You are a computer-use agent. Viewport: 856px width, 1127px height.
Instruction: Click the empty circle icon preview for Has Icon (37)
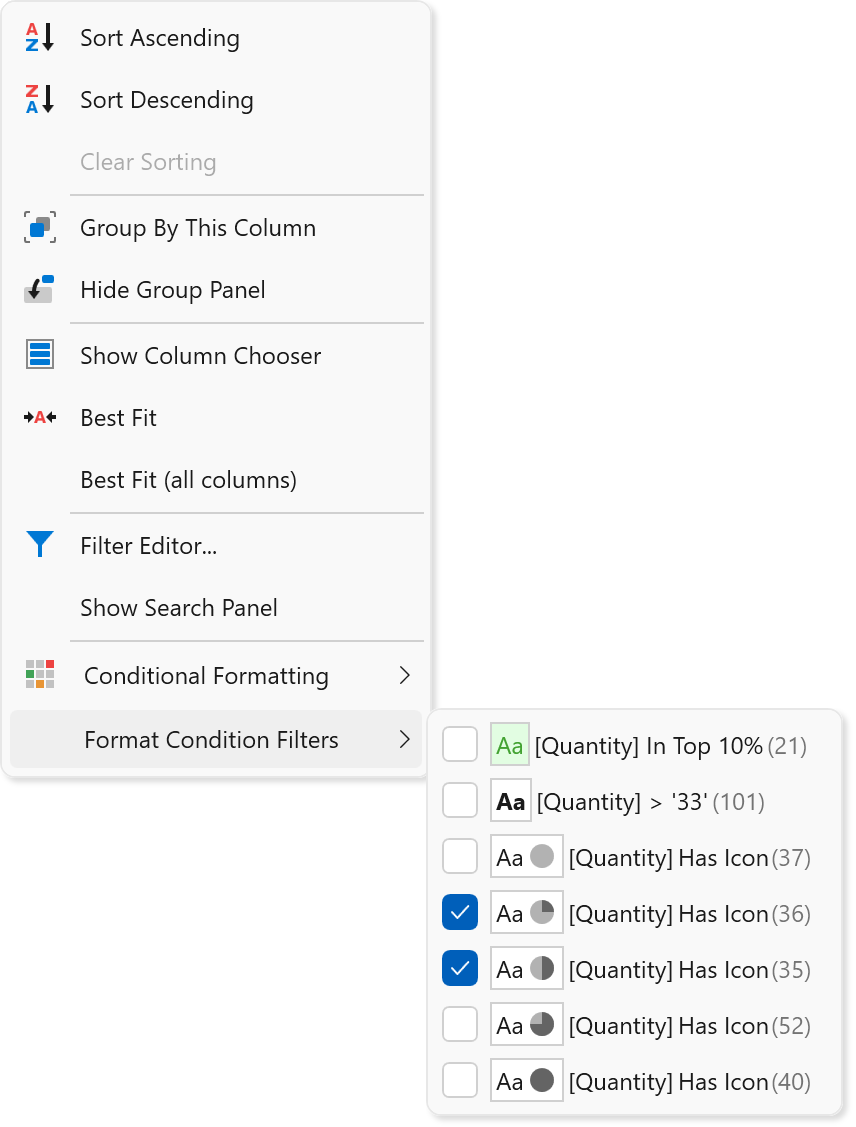coord(541,857)
